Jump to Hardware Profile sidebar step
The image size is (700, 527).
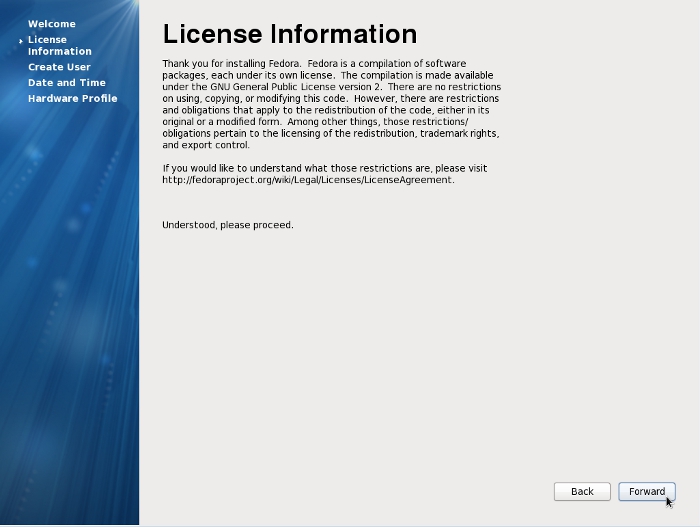(x=72, y=99)
